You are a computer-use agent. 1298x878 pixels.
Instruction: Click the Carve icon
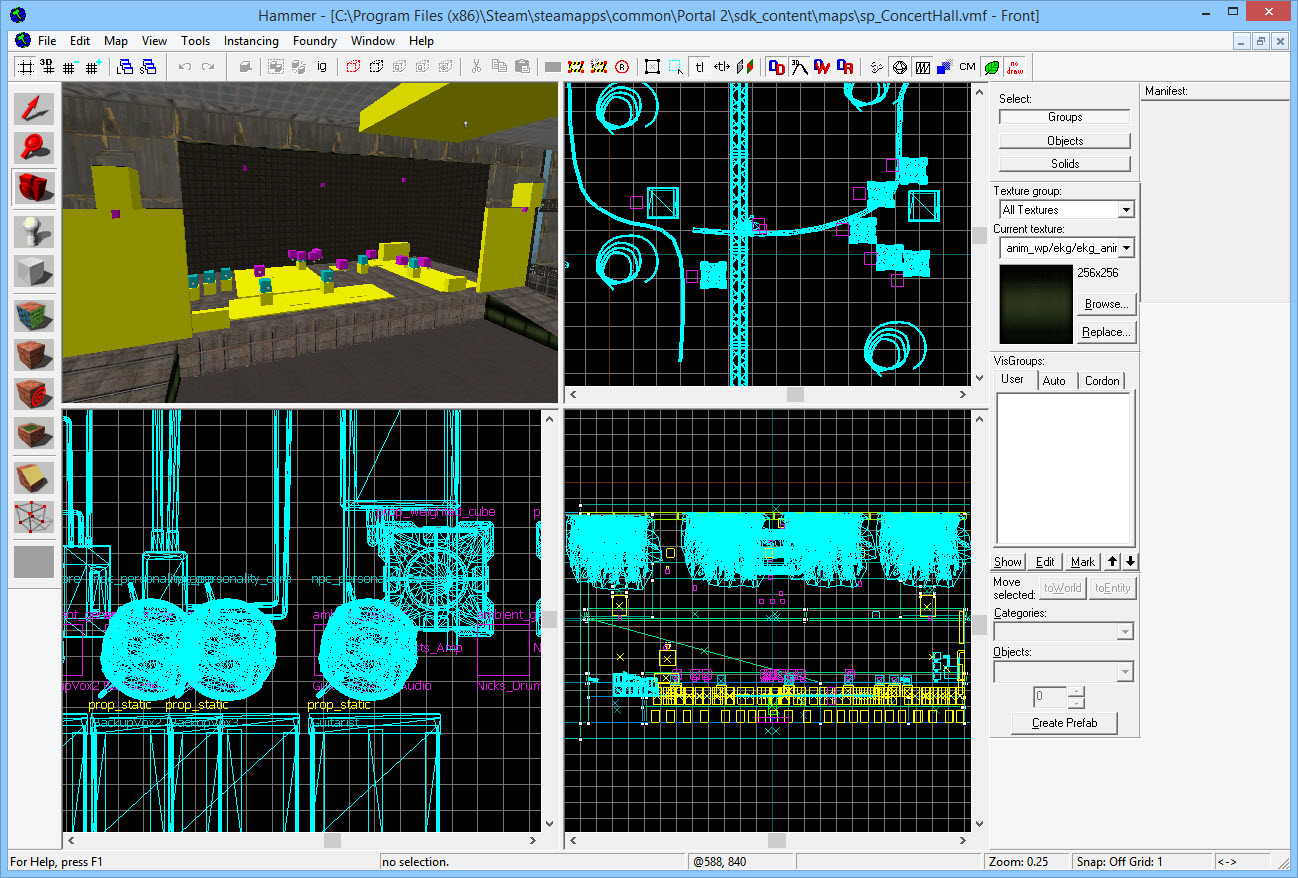point(245,67)
